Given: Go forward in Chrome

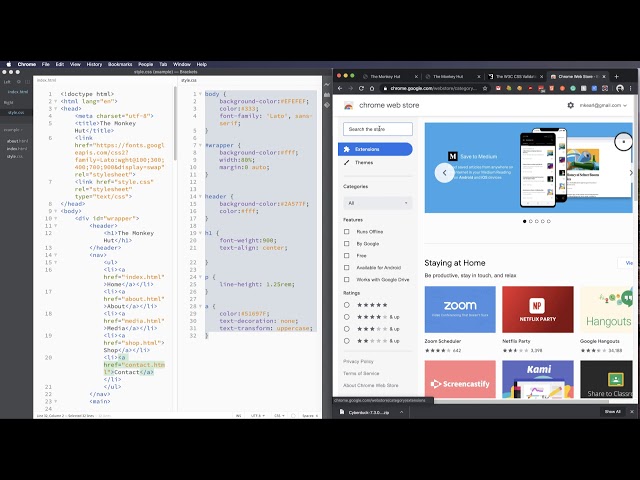Looking at the screenshot, I should click(x=350, y=88).
